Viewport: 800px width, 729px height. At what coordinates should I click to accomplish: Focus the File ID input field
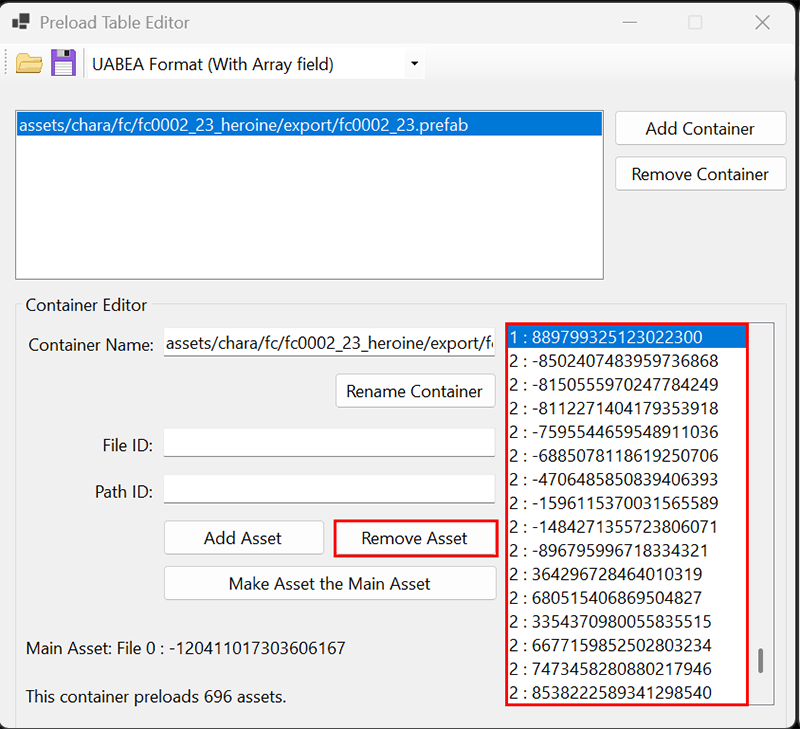pos(329,443)
